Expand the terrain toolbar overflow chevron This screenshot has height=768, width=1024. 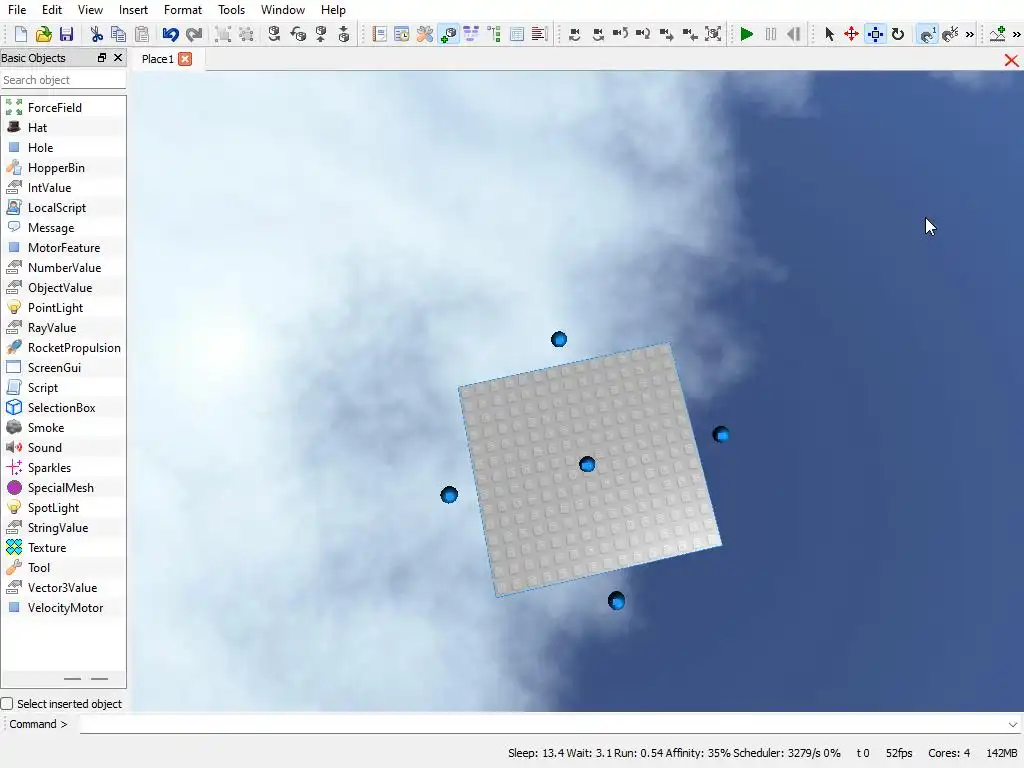tap(1016, 35)
